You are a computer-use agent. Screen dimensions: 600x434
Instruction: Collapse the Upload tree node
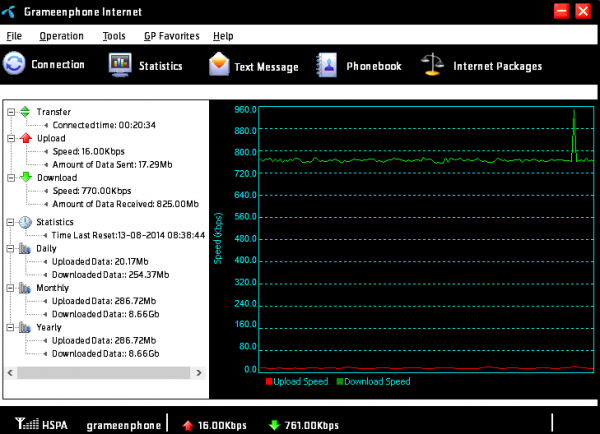coord(11,138)
